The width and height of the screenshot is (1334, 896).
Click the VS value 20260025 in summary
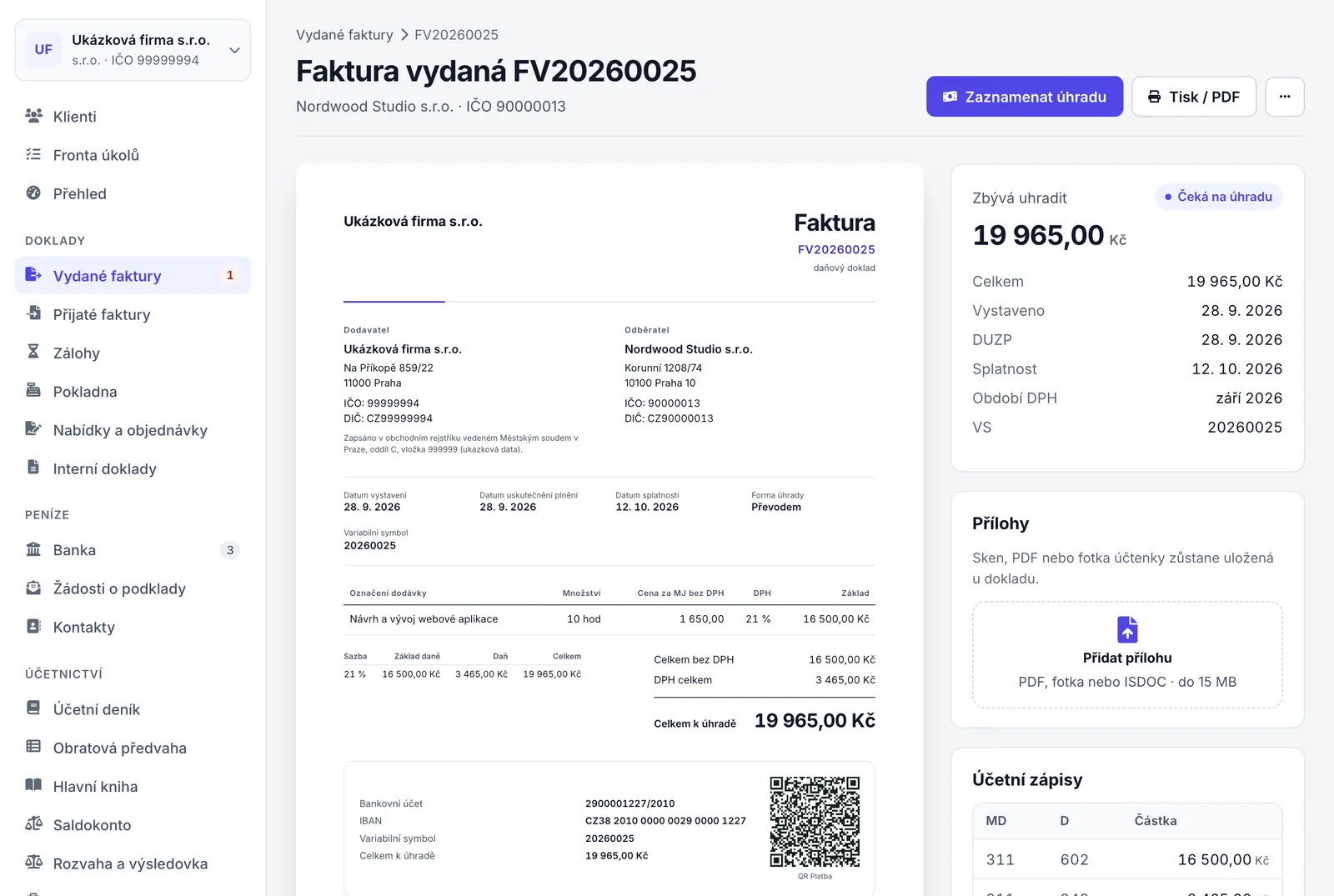point(1245,428)
